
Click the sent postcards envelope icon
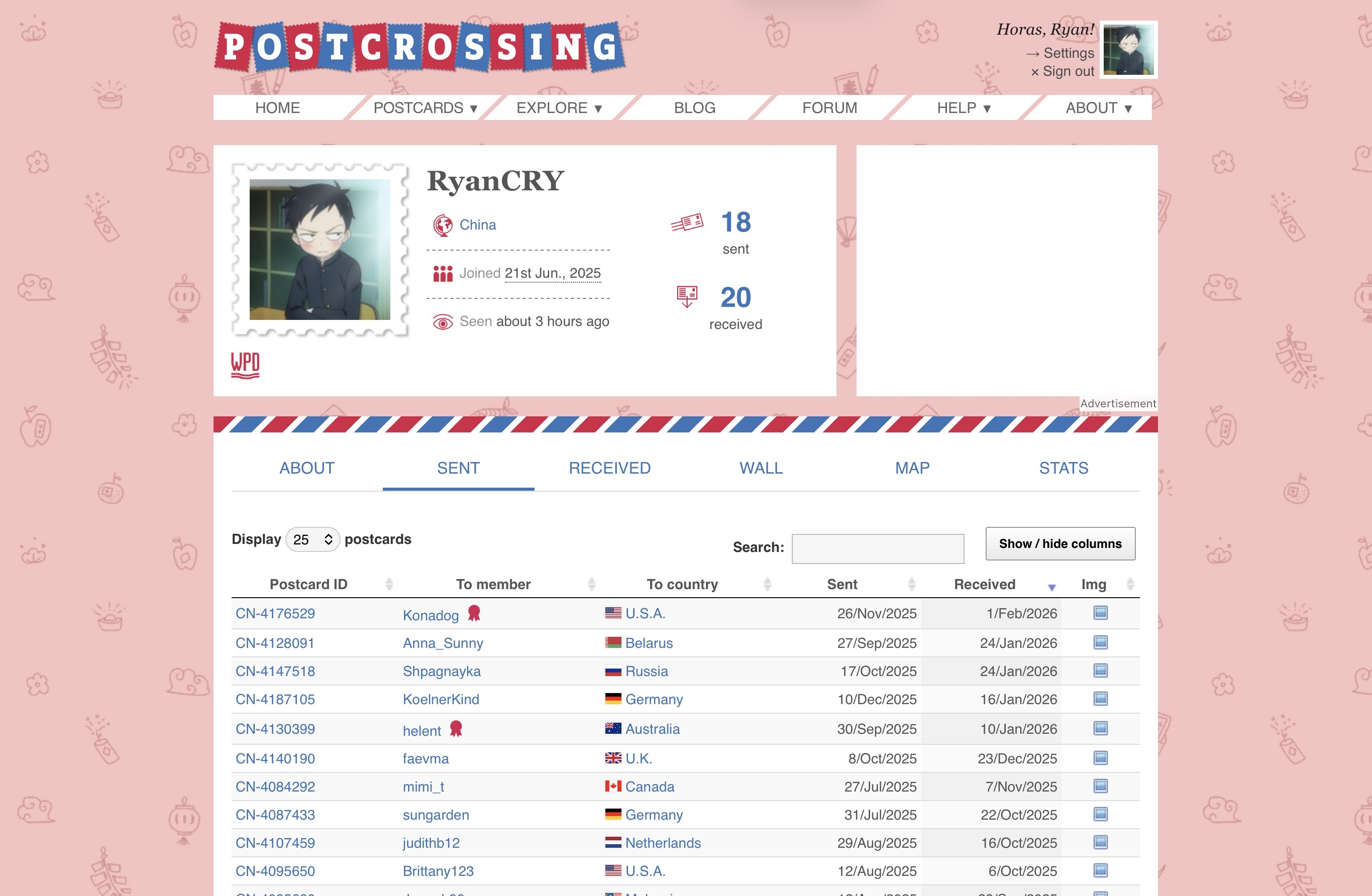(x=687, y=223)
